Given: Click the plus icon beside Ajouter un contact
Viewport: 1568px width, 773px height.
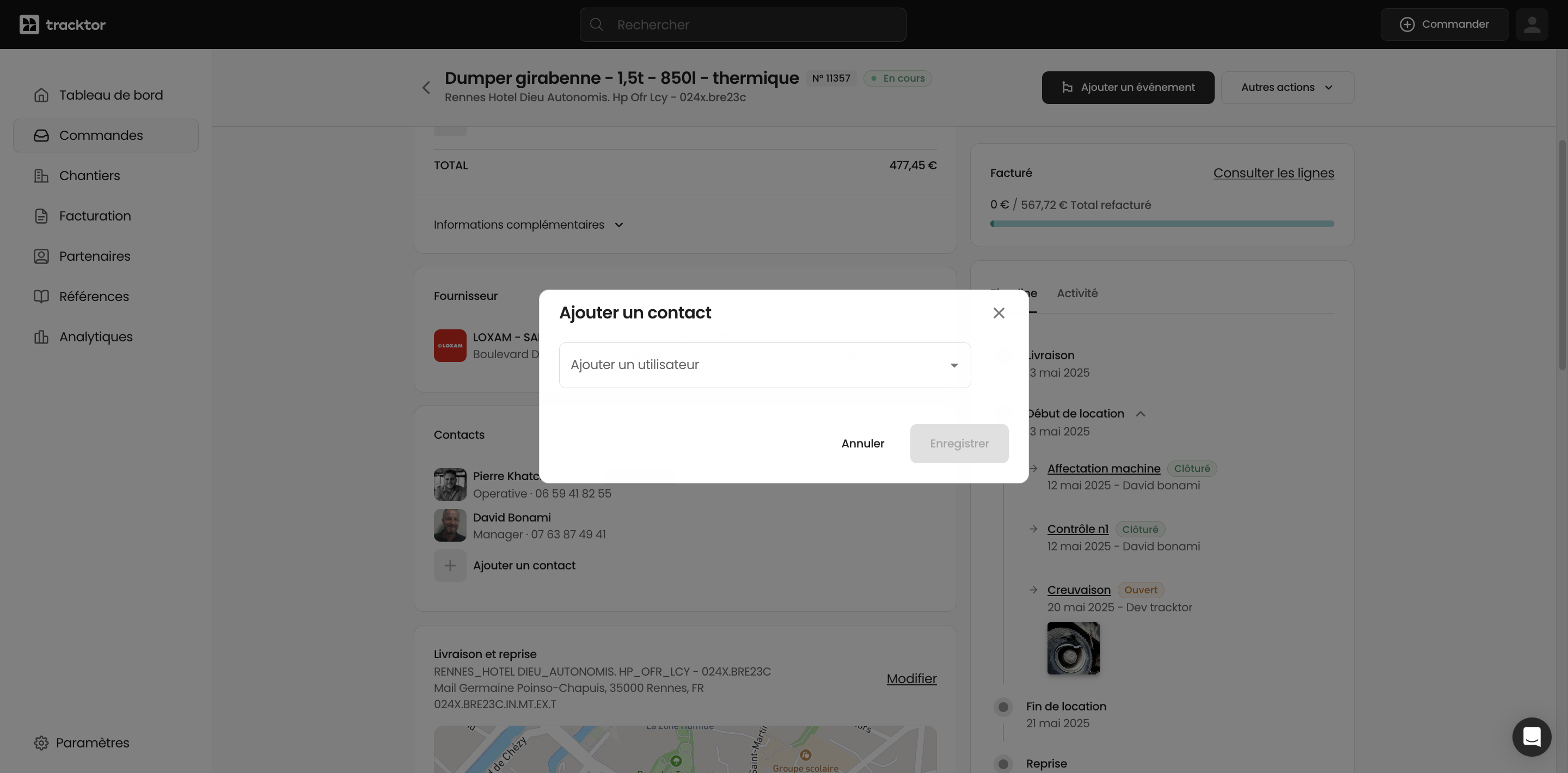Looking at the screenshot, I should point(450,566).
